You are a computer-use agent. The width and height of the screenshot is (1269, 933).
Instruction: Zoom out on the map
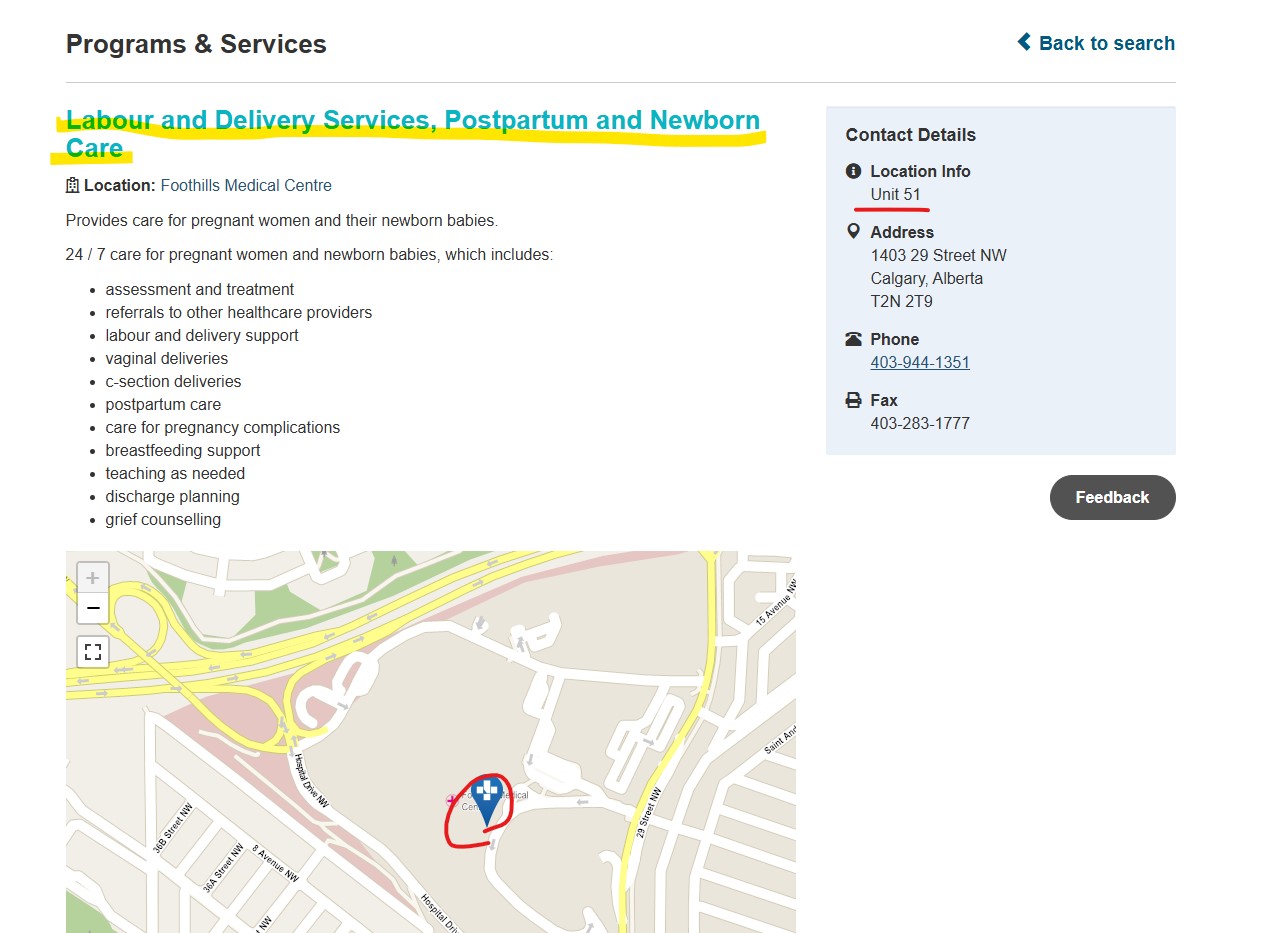(x=92, y=607)
